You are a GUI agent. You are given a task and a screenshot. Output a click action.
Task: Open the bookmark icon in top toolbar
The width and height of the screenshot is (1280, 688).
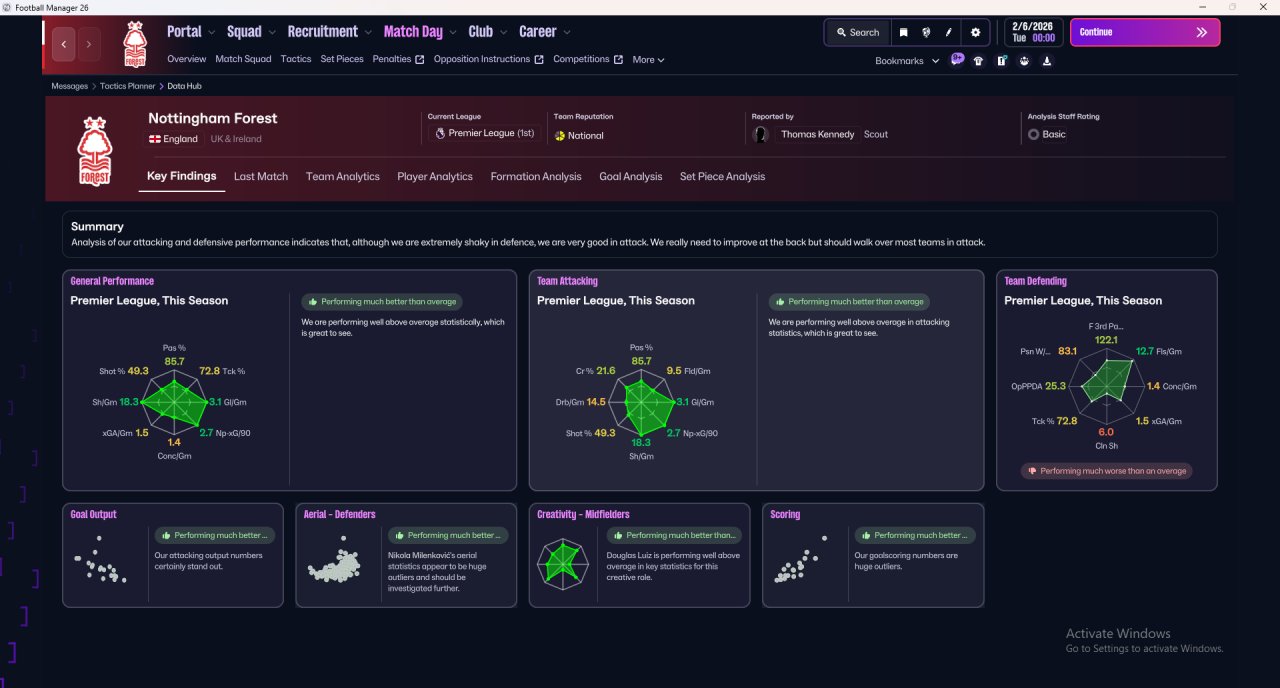tap(903, 32)
